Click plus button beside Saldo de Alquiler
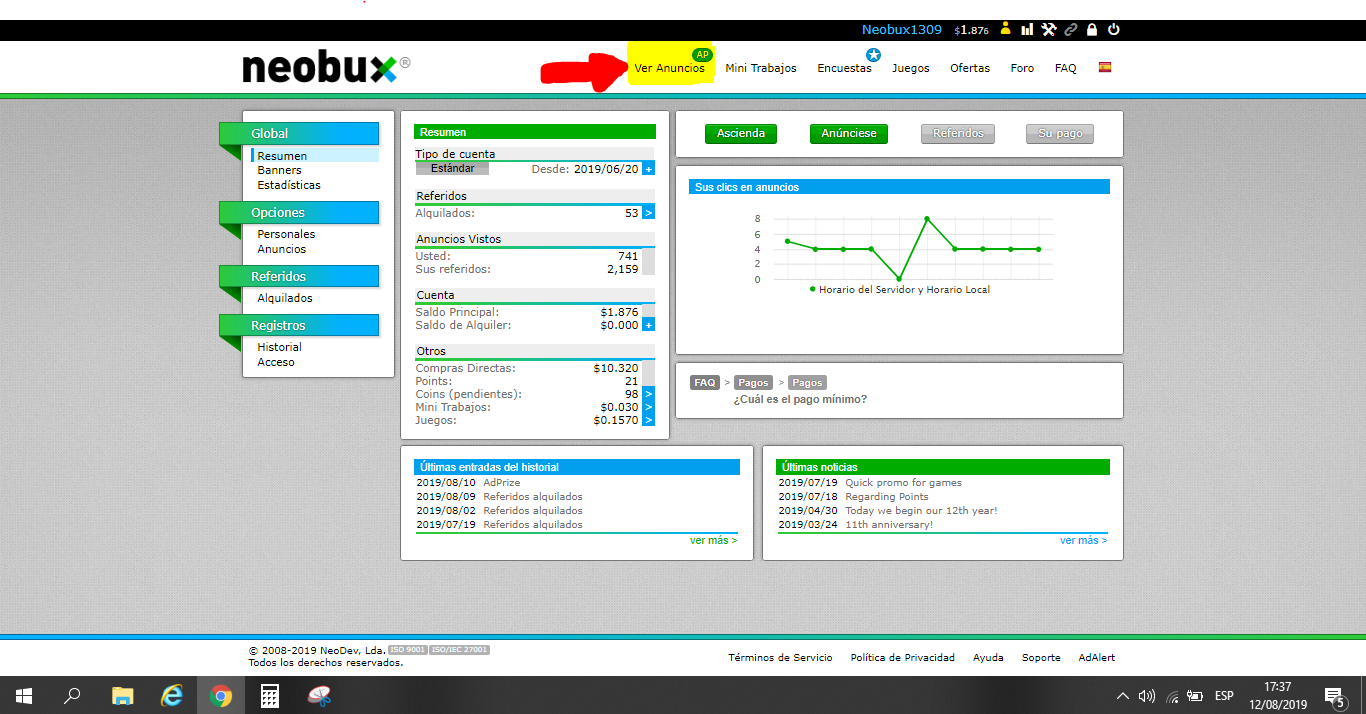This screenshot has width=1366, height=714. pyautogui.click(x=648, y=325)
